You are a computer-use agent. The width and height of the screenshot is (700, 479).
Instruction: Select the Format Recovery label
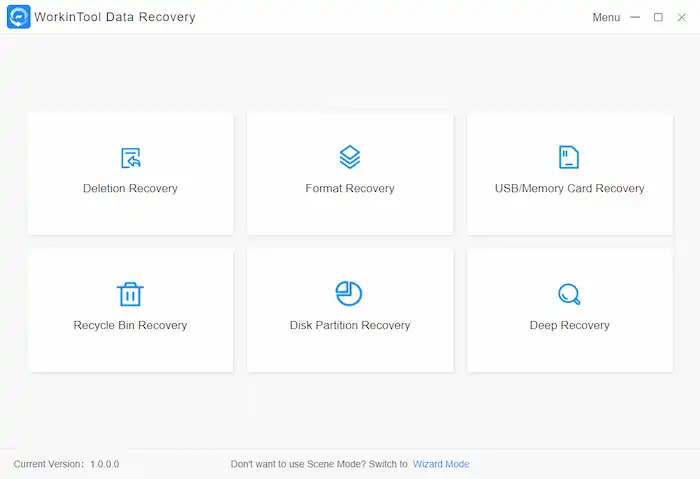point(350,188)
